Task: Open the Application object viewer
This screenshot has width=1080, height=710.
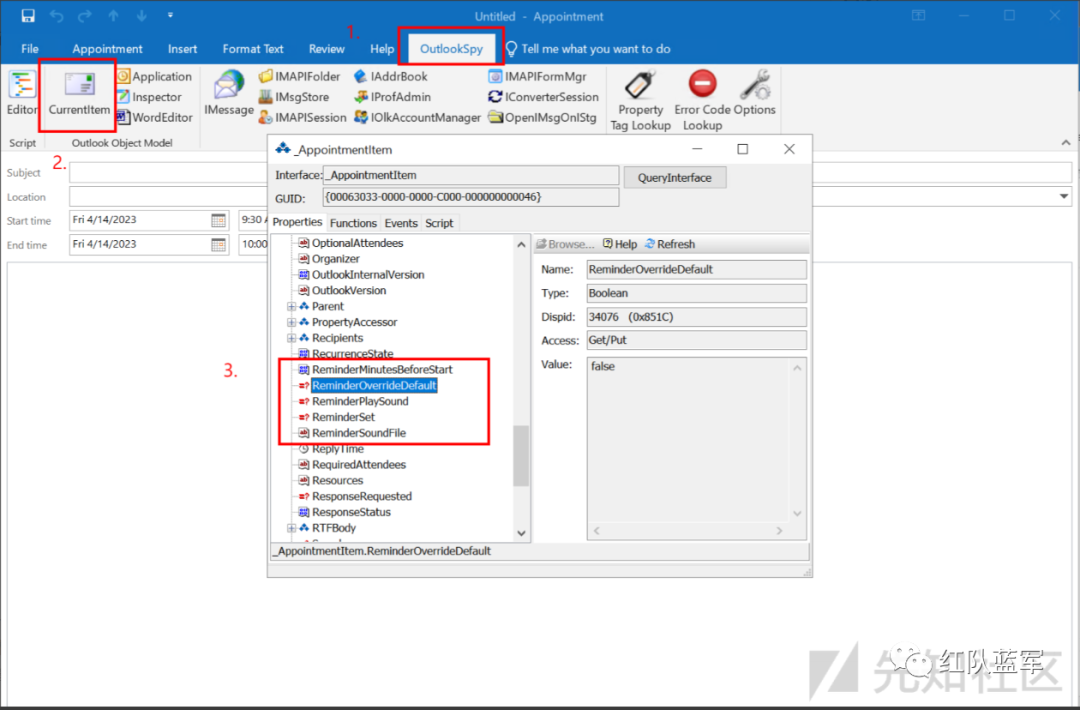Action: [155, 76]
